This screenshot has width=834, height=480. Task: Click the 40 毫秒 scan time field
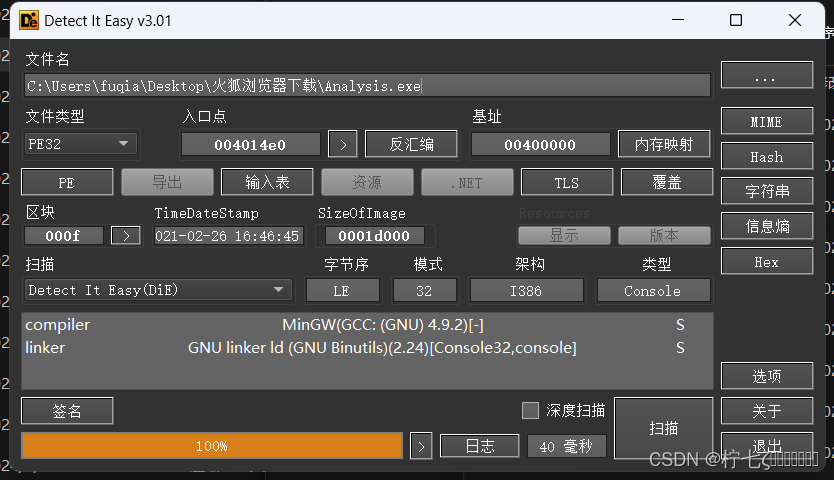tap(566, 446)
